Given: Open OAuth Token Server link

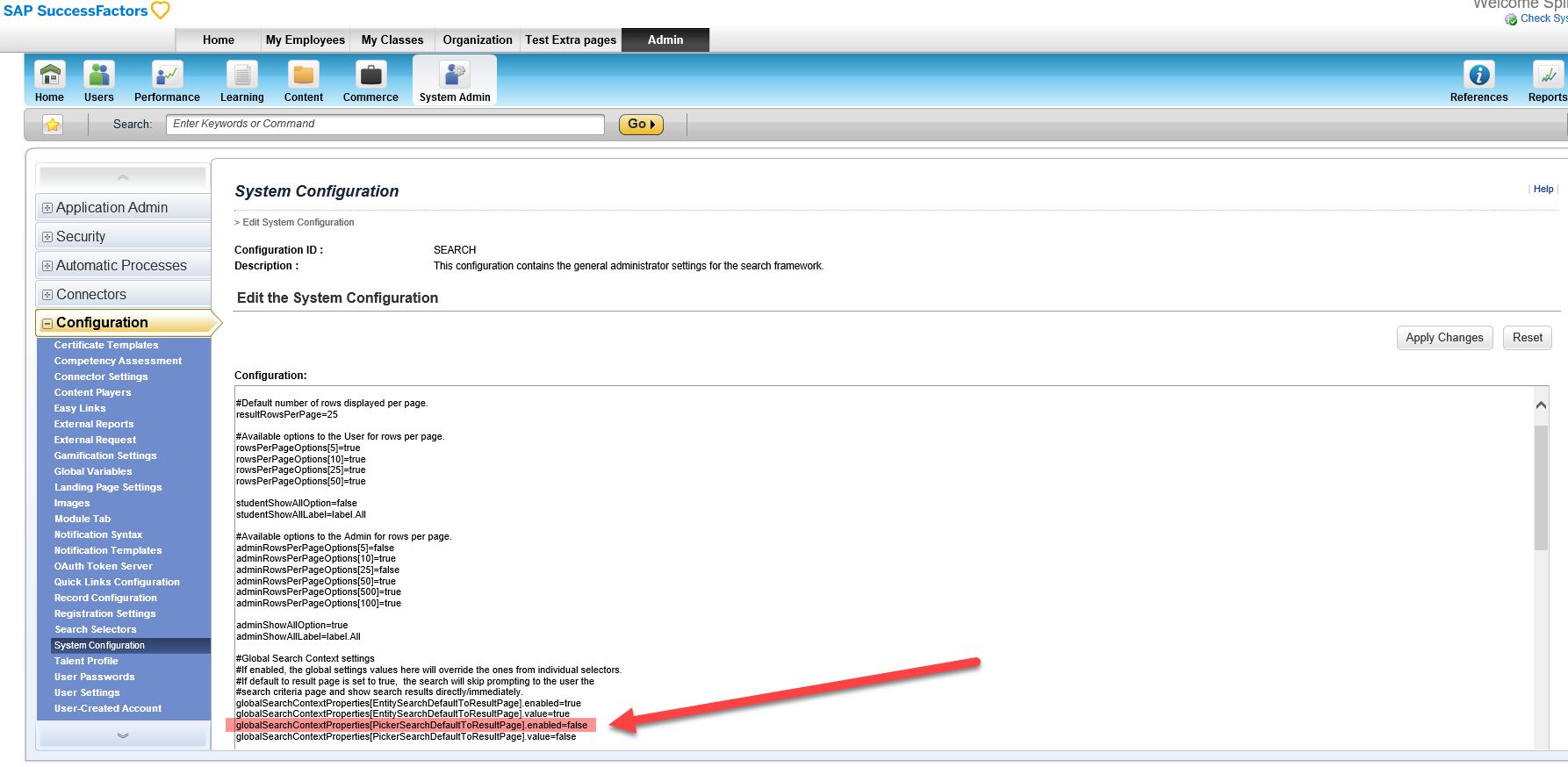Looking at the screenshot, I should tap(104, 566).
